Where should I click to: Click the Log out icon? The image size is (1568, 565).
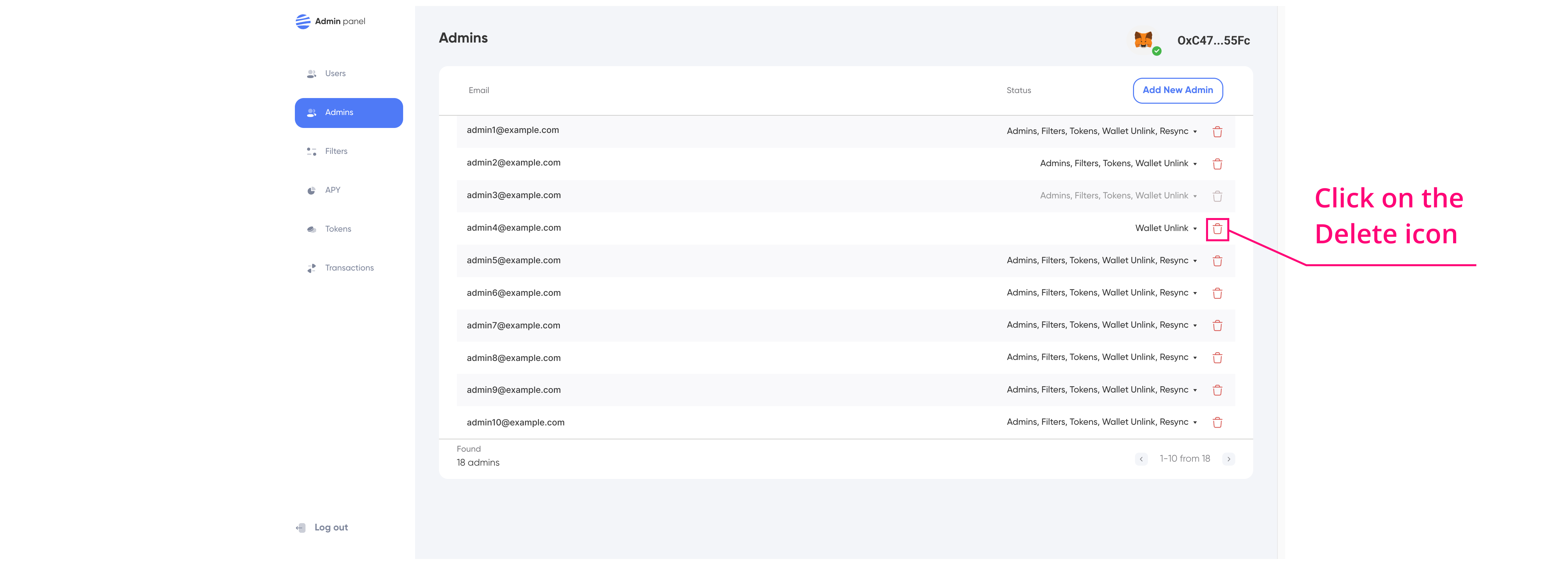tap(301, 528)
